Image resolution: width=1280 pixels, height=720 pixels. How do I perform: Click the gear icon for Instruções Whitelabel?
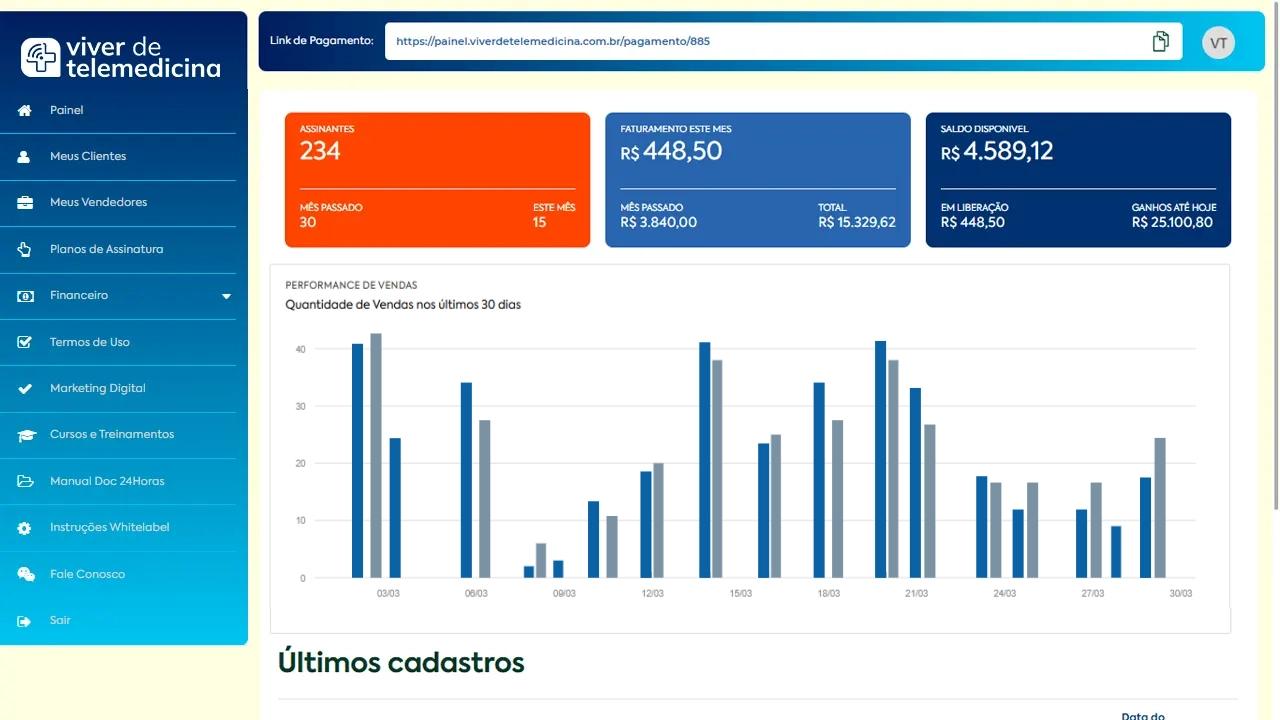coord(25,528)
